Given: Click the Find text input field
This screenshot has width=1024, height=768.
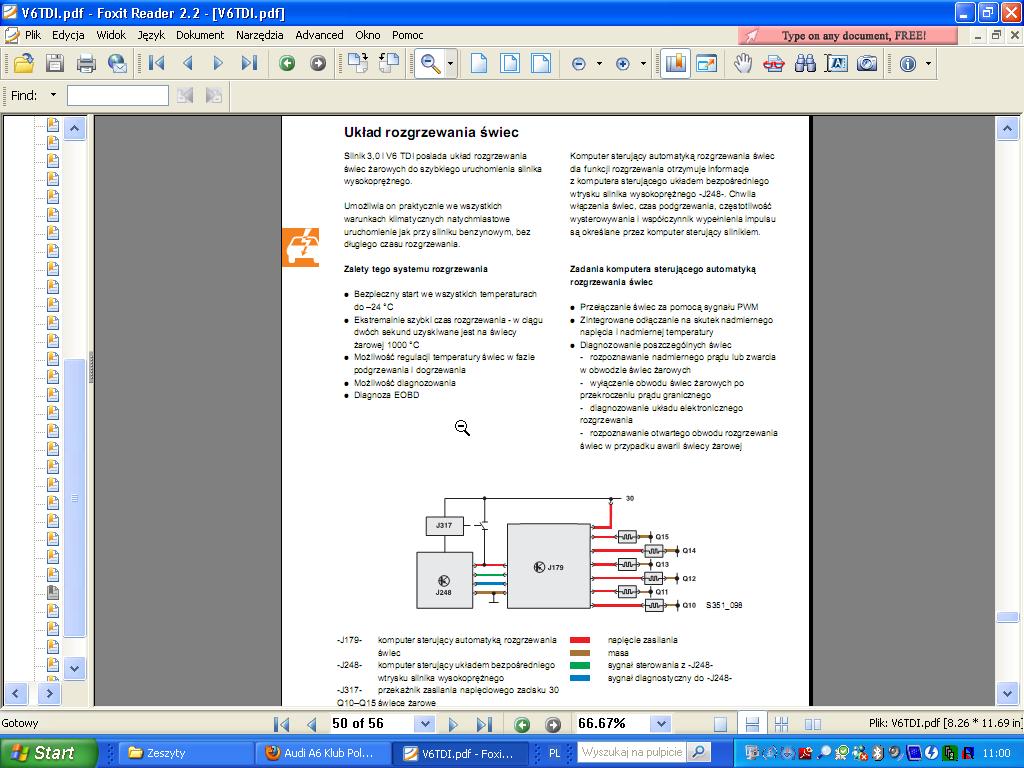Looking at the screenshot, I should click(117, 96).
